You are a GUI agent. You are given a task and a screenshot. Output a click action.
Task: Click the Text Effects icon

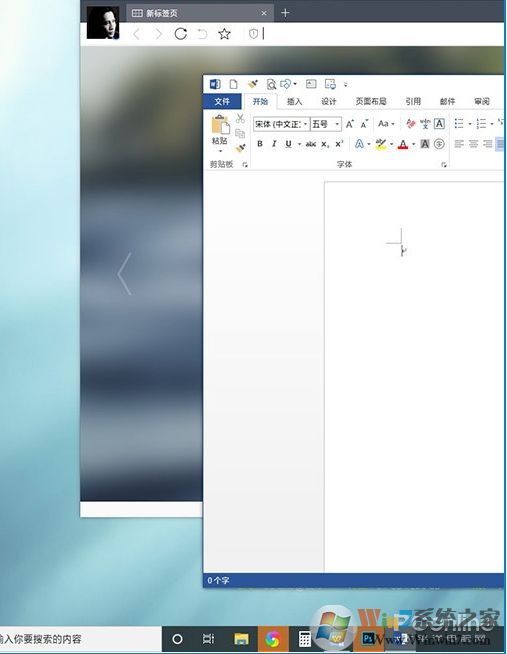(359, 144)
